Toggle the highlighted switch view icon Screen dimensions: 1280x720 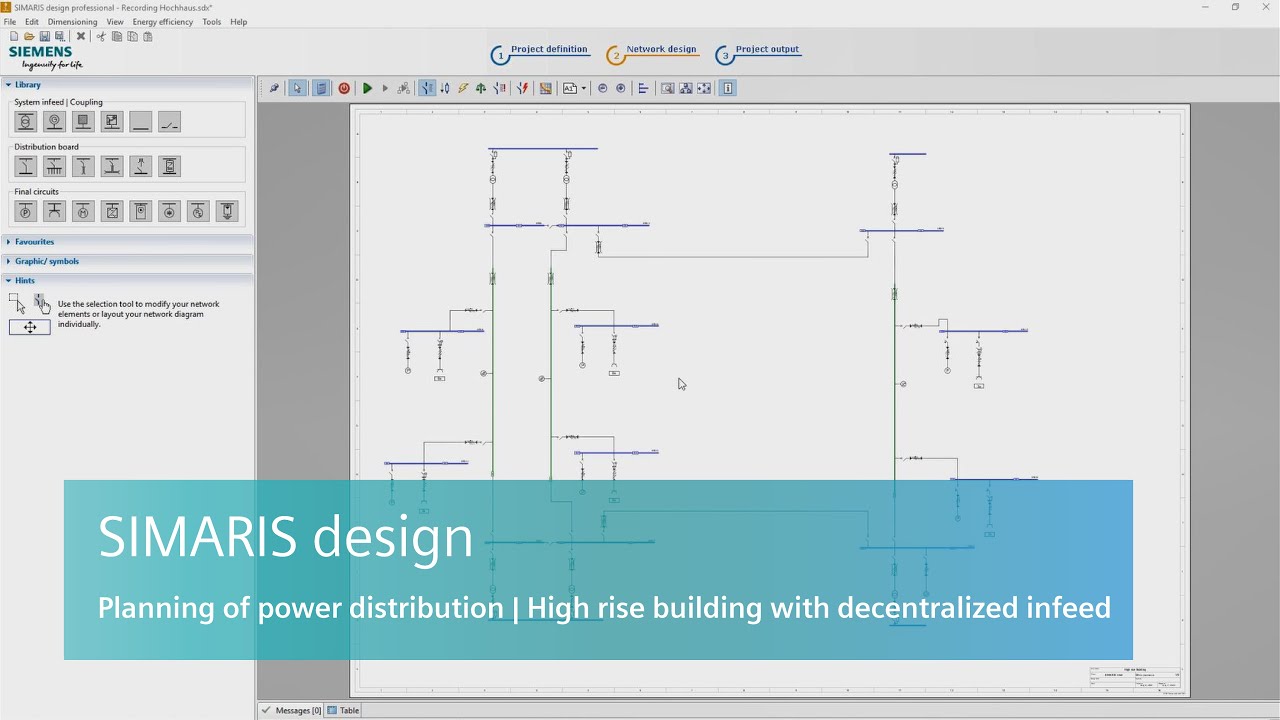pos(427,88)
